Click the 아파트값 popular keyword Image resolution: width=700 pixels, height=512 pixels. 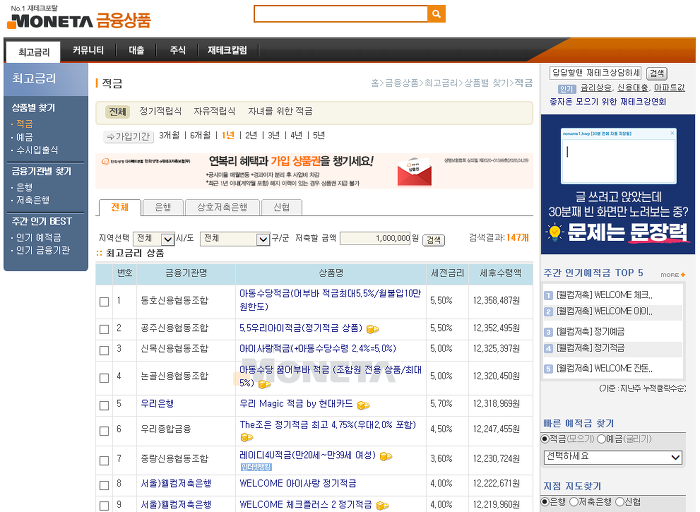coord(669,88)
